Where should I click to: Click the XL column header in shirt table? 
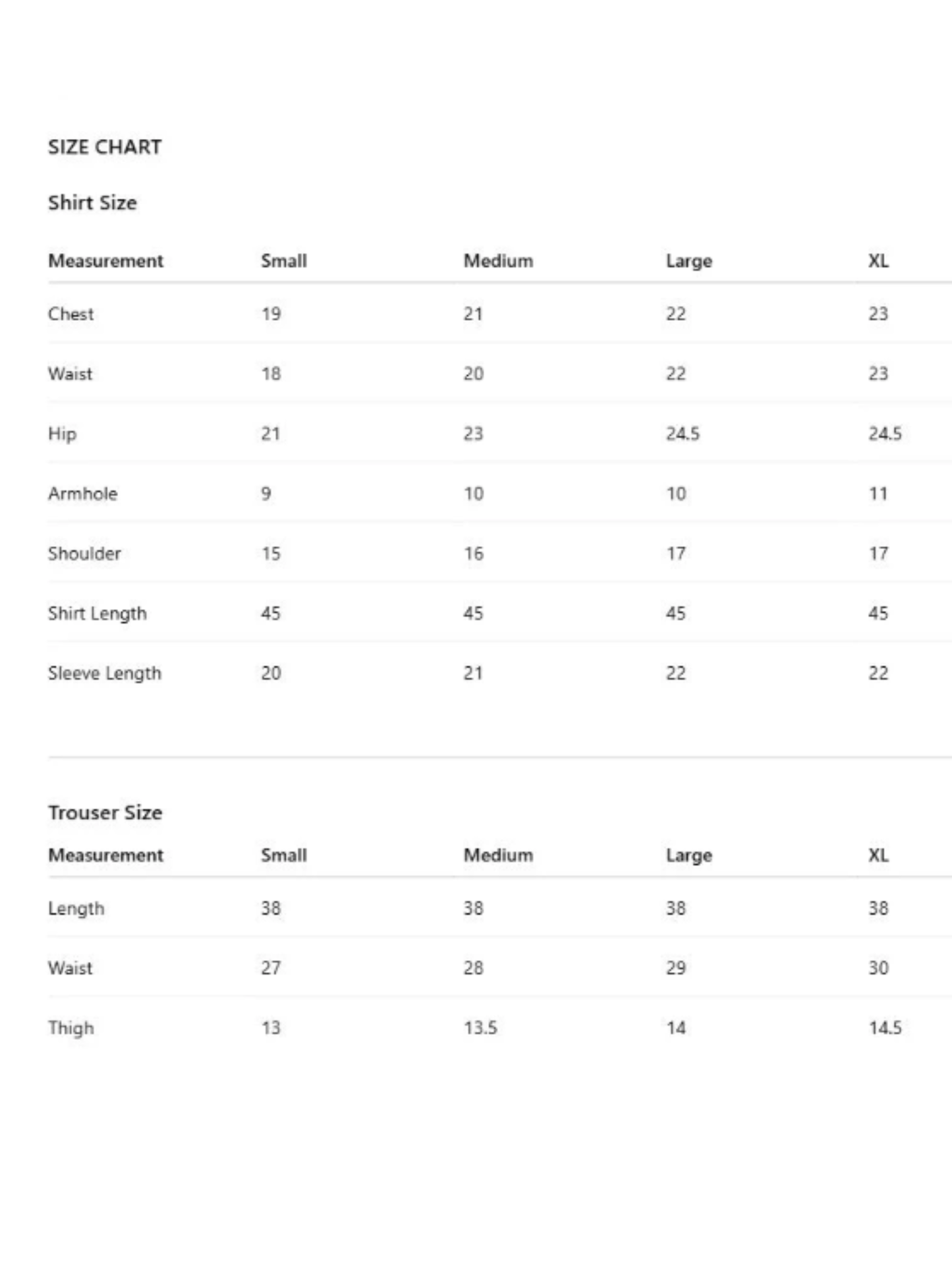878,261
